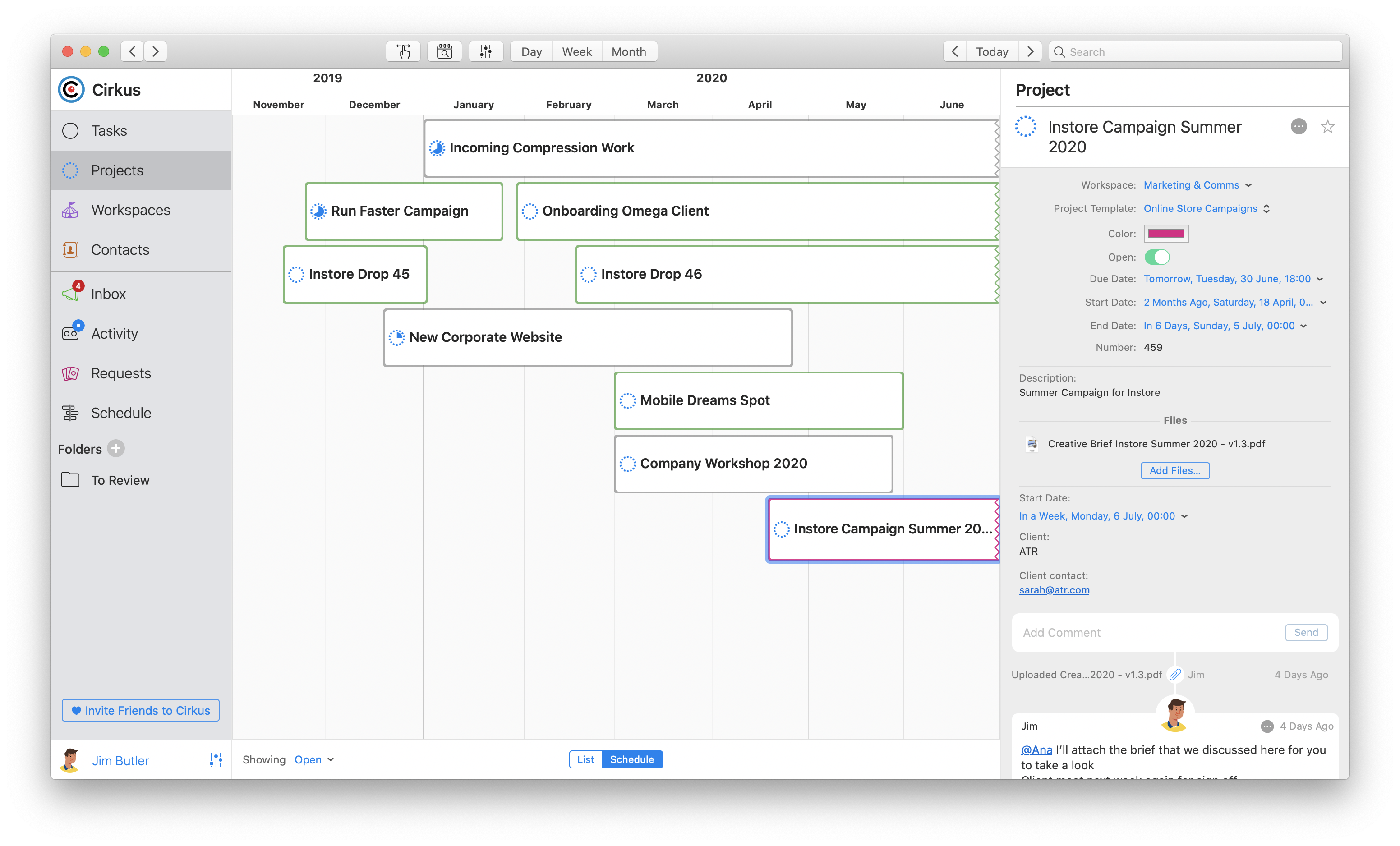Click the @Ana mention link
This screenshot has width=1400, height=846.
pos(1036,750)
